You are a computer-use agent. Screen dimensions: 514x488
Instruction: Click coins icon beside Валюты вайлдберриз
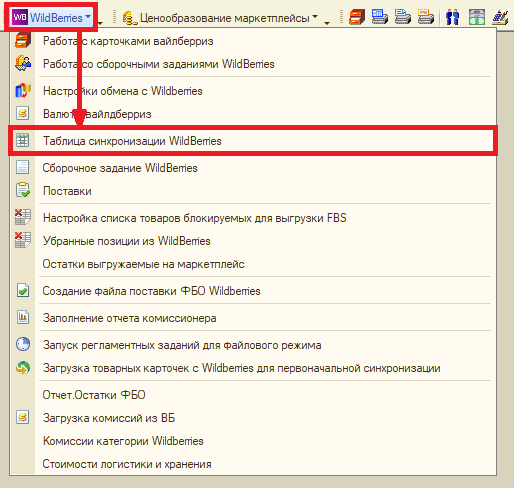click(x=23, y=113)
